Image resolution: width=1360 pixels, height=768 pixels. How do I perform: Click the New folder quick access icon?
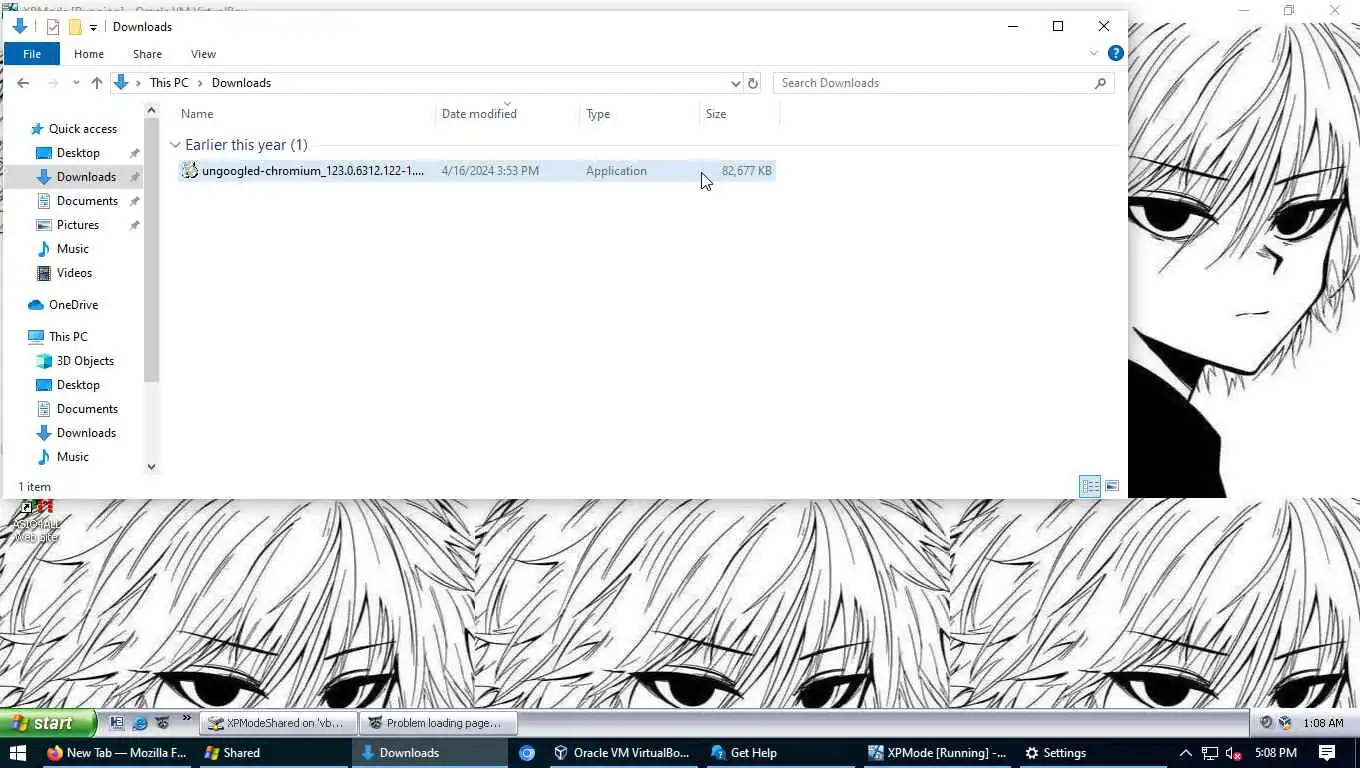coord(75,27)
